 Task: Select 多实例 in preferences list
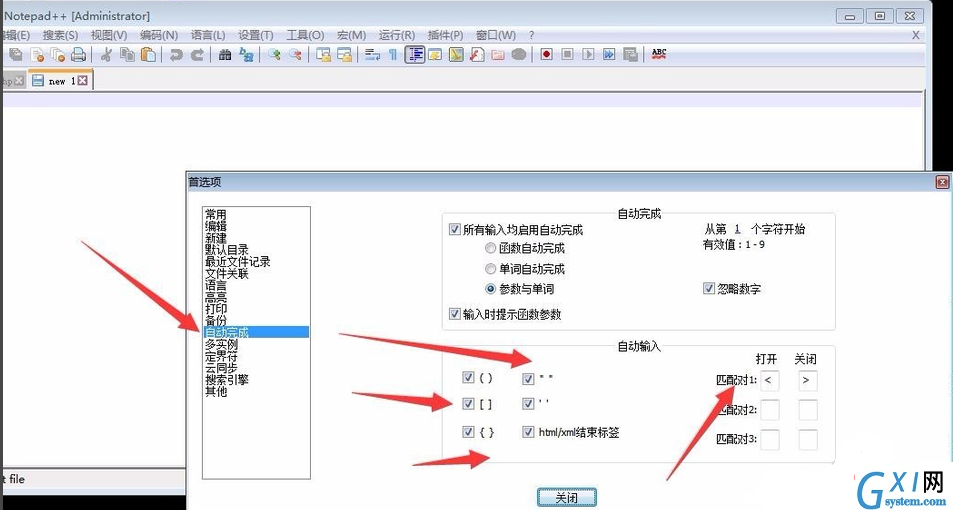pyautogui.click(x=221, y=344)
